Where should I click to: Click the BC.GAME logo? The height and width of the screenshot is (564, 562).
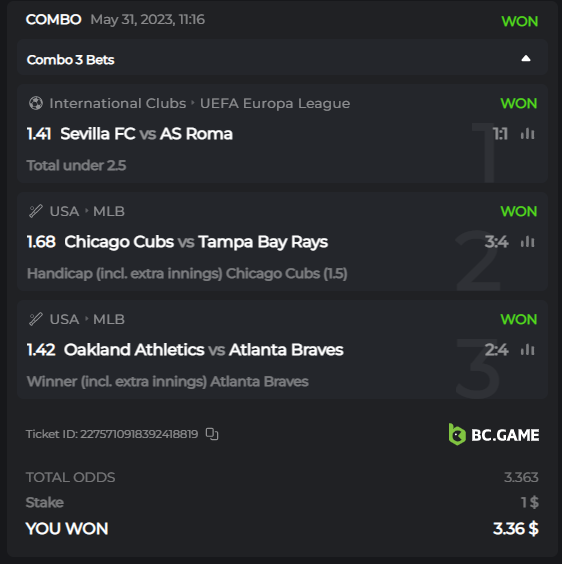pos(494,435)
